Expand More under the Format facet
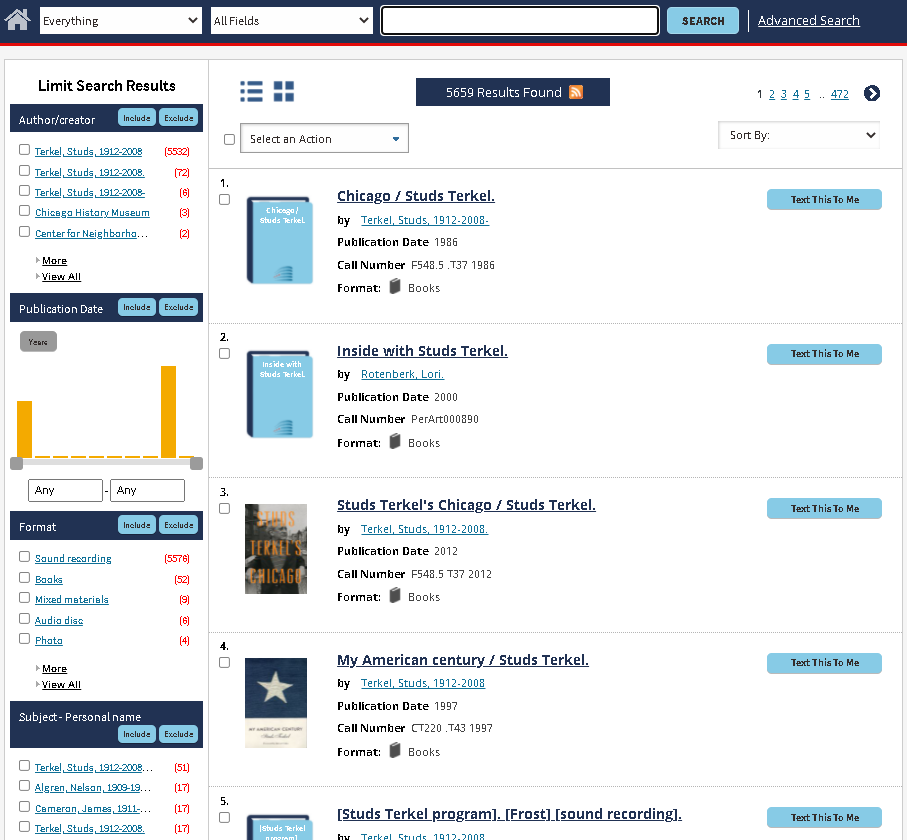The image size is (907, 840). (x=53, y=668)
